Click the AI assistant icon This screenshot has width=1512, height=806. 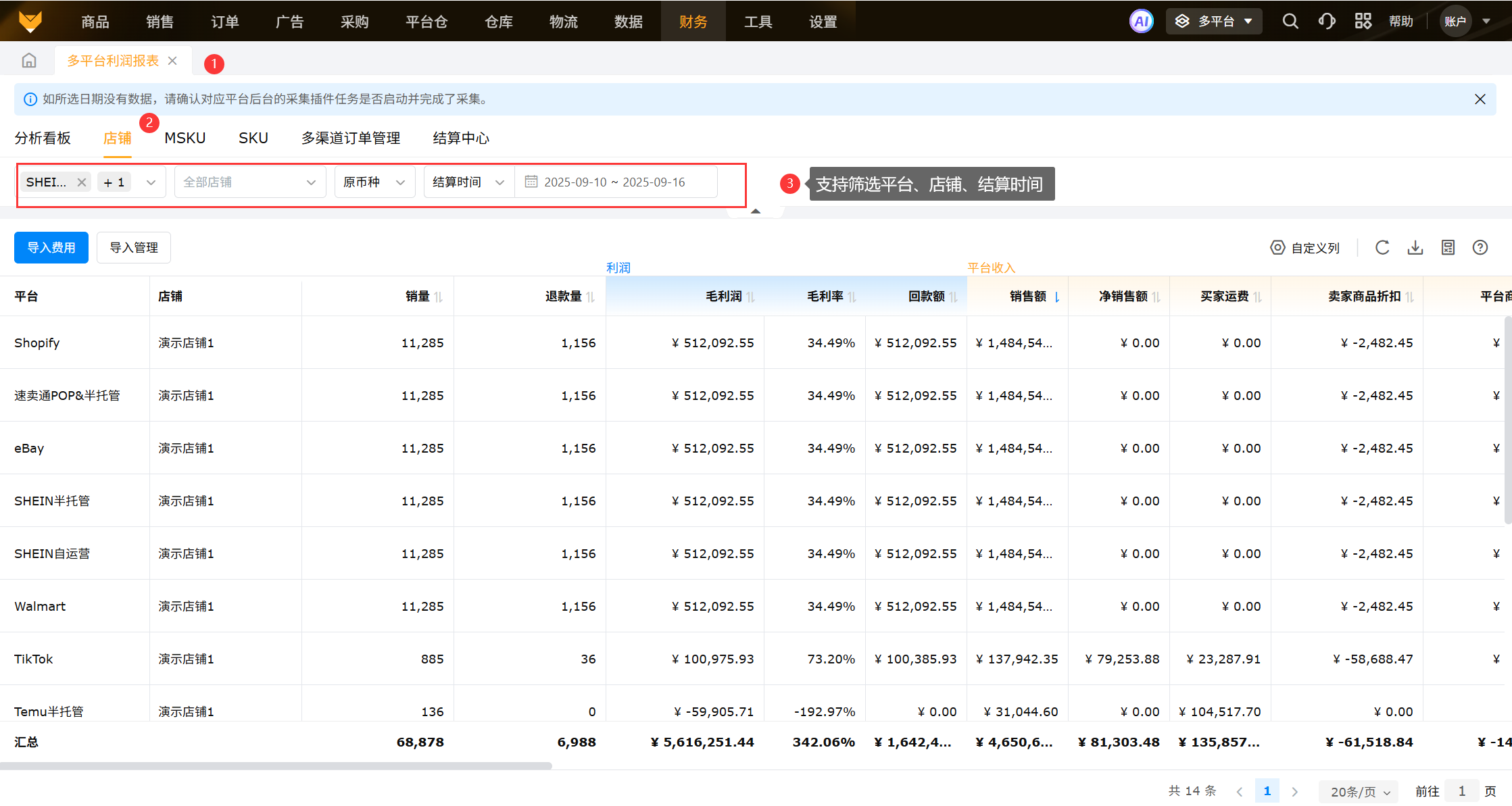[x=1141, y=22]
